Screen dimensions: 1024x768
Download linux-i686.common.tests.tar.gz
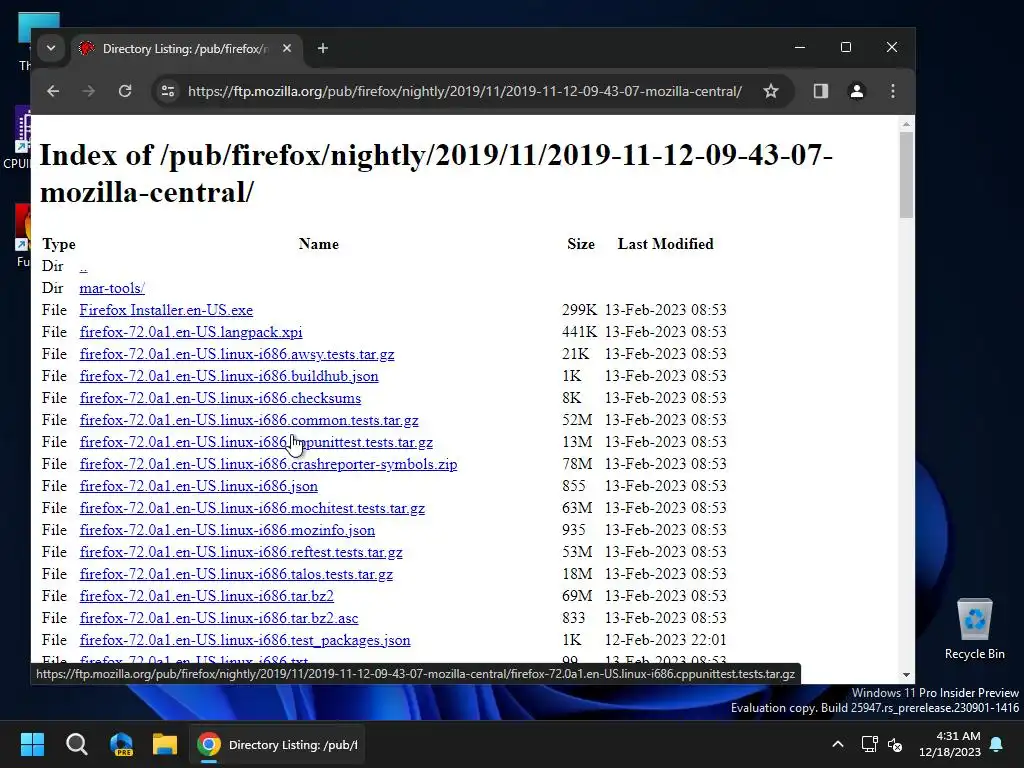click(x=249, y=420)
